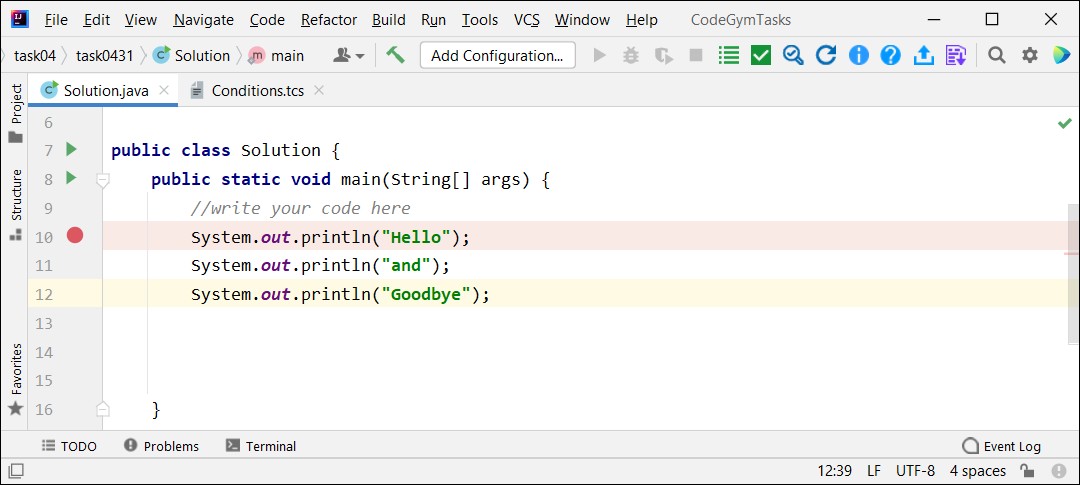Viewport: 1080px width, 485px height.
Task: Open the Tools menu
Action: (x=480, y=20)
